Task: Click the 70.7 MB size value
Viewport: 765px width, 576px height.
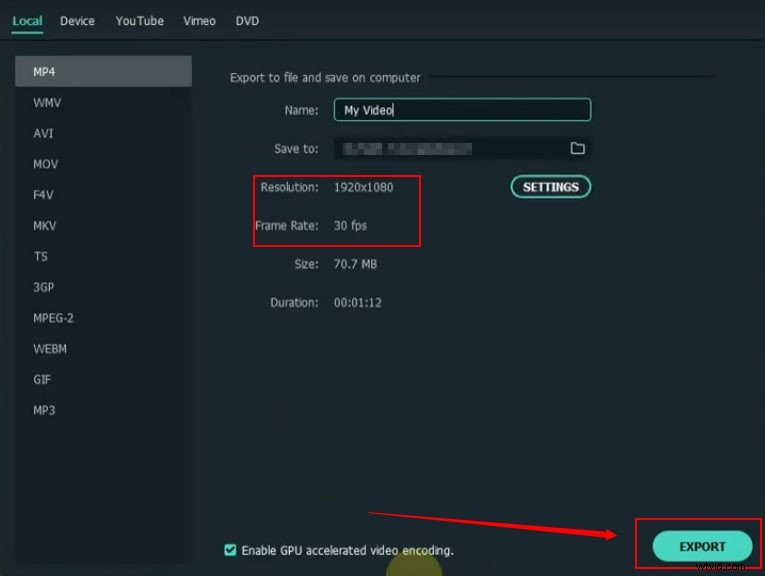Action: click(x=355, y=264)
